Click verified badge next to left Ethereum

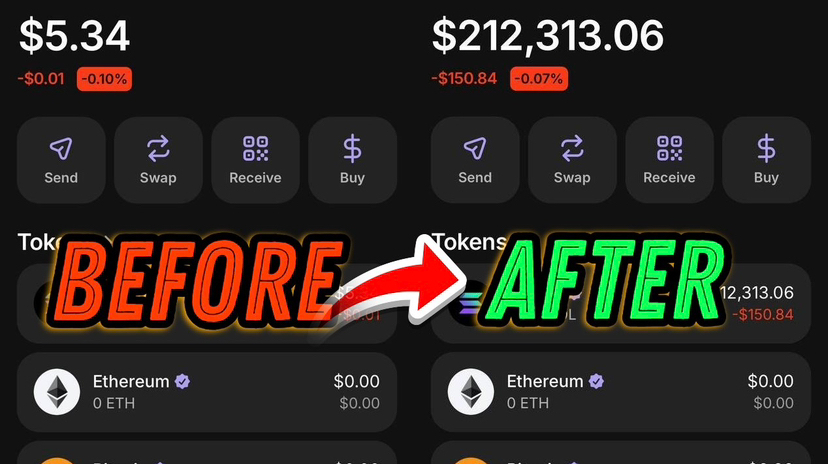(183, 381)
